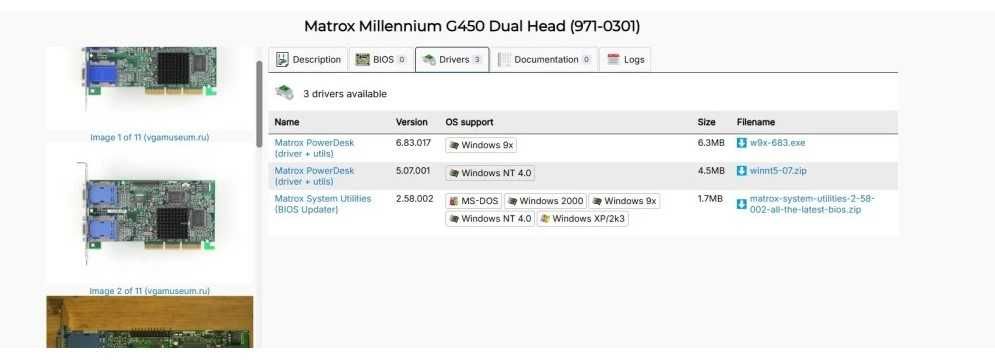Click version cell 2.58.002
This screenshot has width=995, height=362.
[x=414, y=199]
